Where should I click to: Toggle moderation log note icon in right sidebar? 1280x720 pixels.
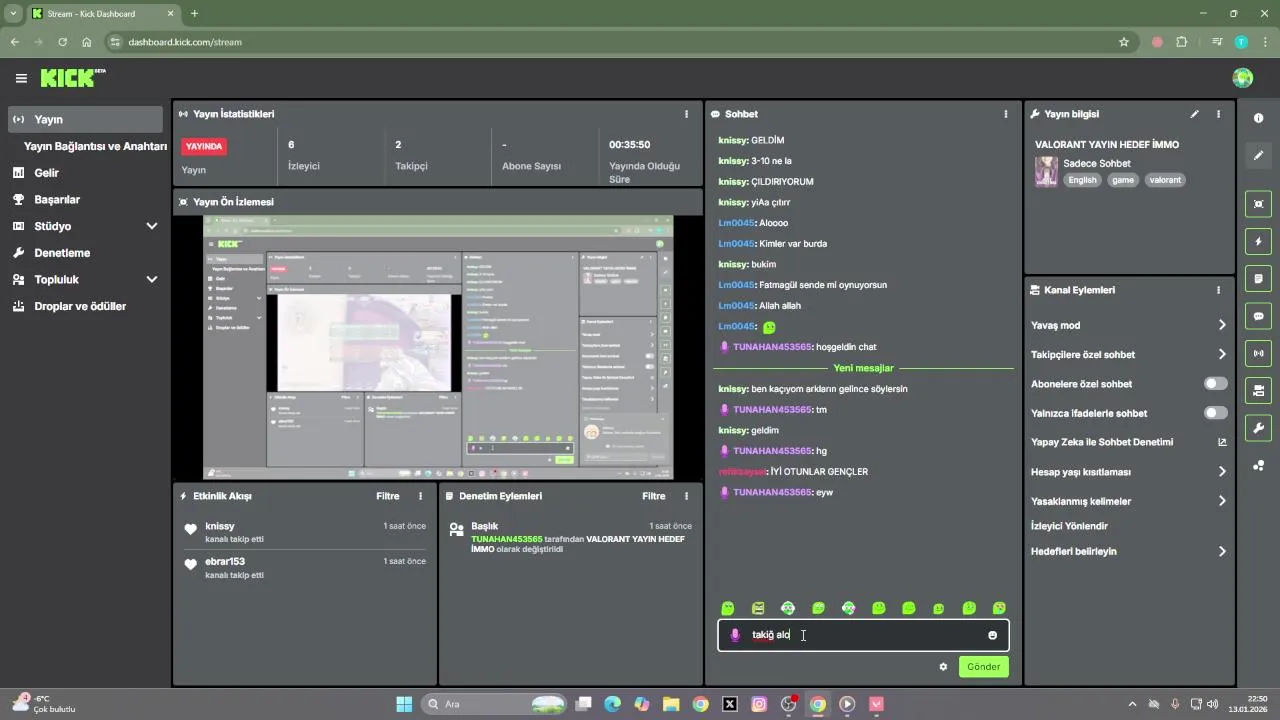point(1258,278)
